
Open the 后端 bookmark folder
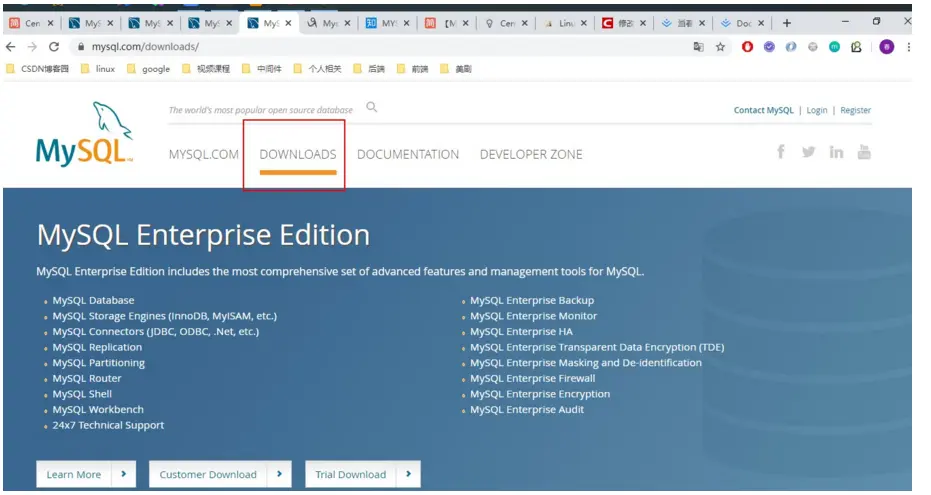tap(369, 69)
